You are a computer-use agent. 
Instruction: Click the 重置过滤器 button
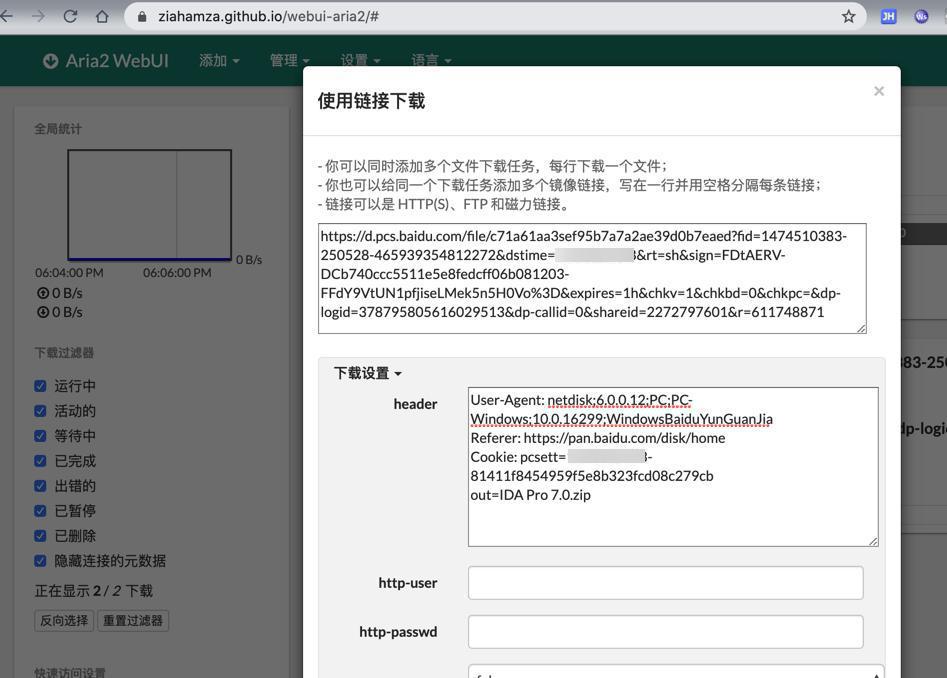pos(133,621)
